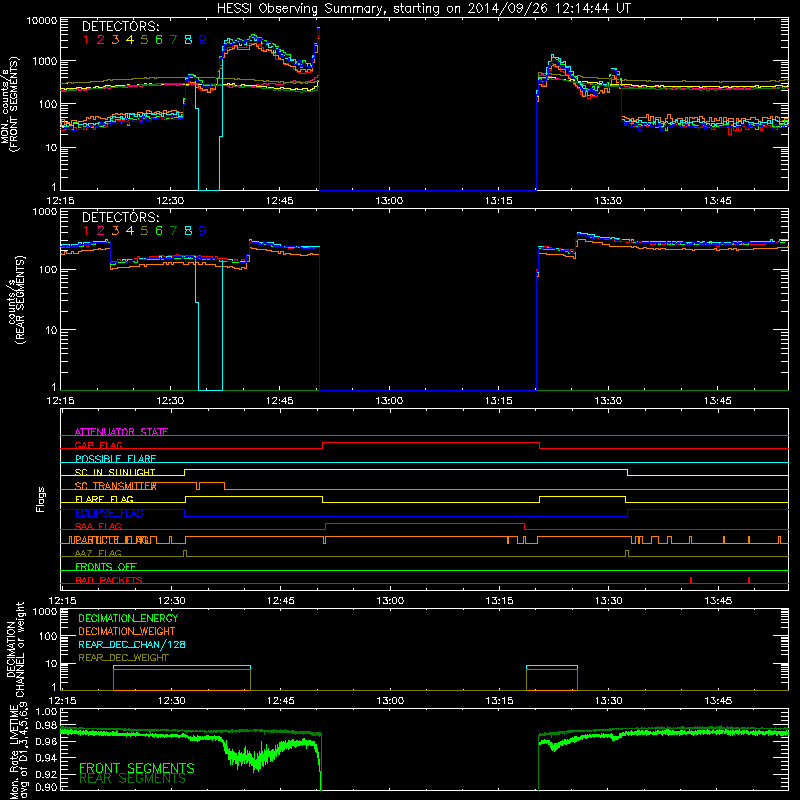Click the DECIMATION_ENERGY legend entry
This screenshot has height=800, width=800.
[128, 618]
